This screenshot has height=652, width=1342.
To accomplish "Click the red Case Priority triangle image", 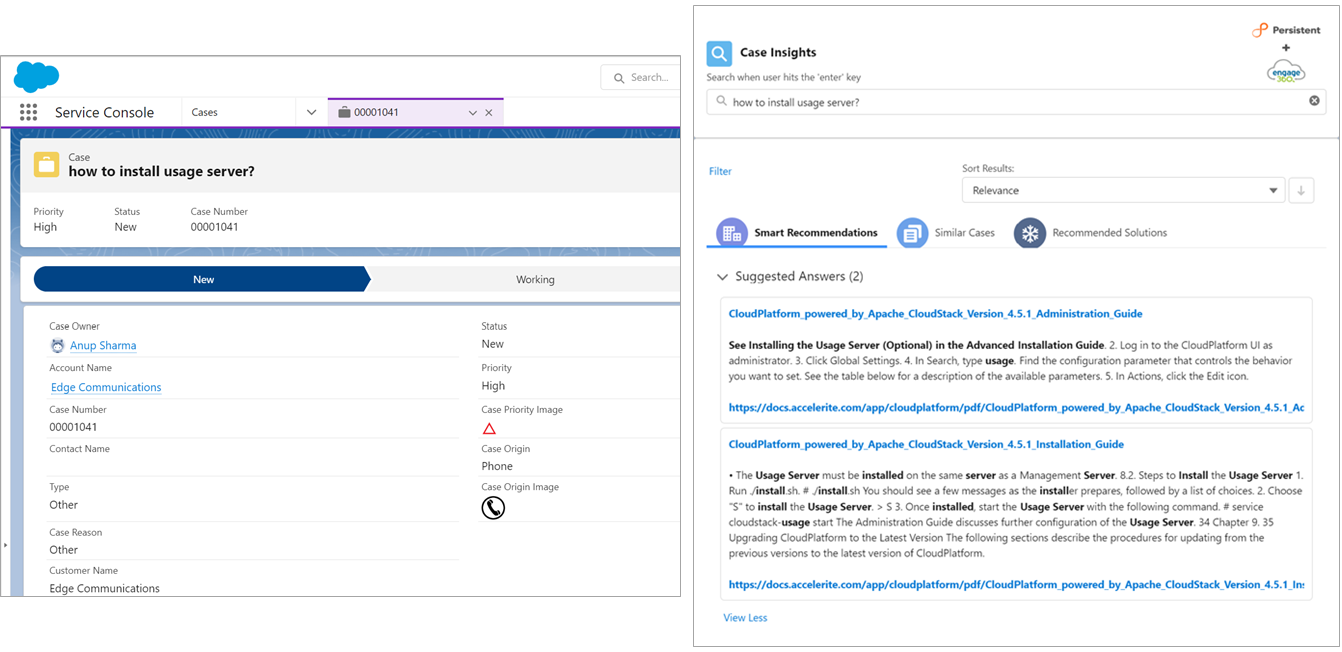I will coord(489,428).
